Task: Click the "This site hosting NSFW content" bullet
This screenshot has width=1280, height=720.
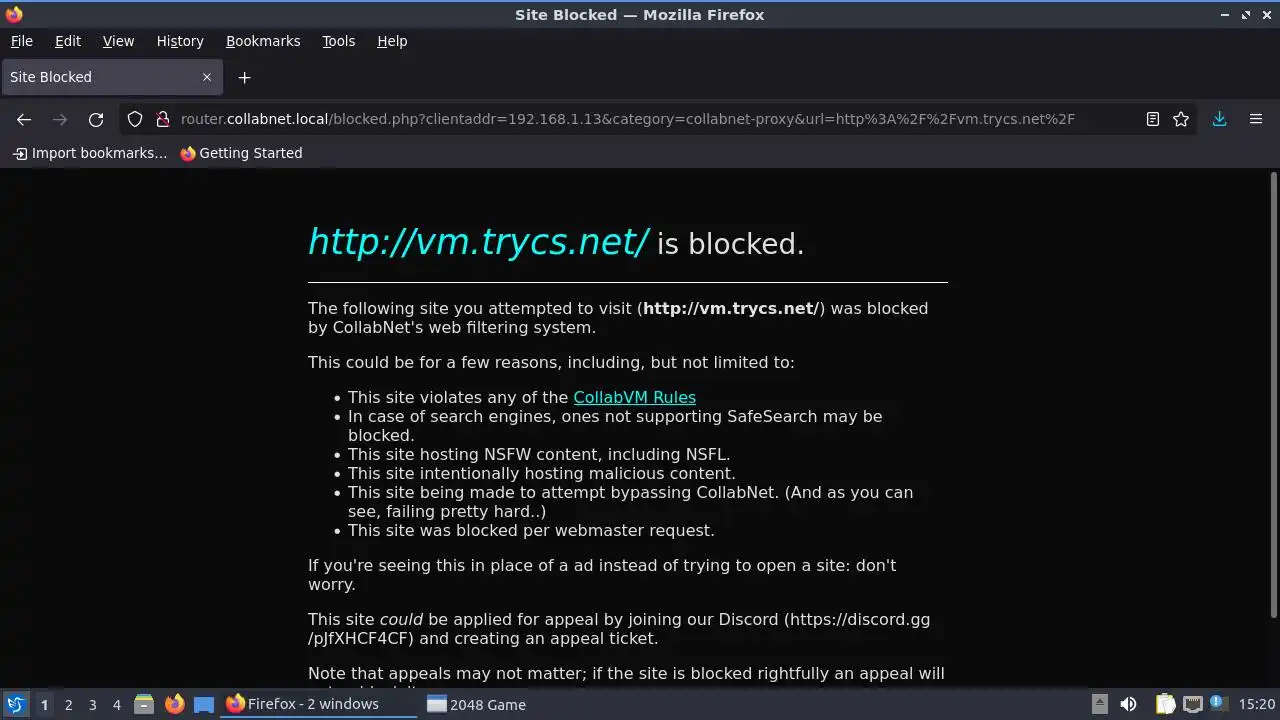Action: tap(539, 454)
